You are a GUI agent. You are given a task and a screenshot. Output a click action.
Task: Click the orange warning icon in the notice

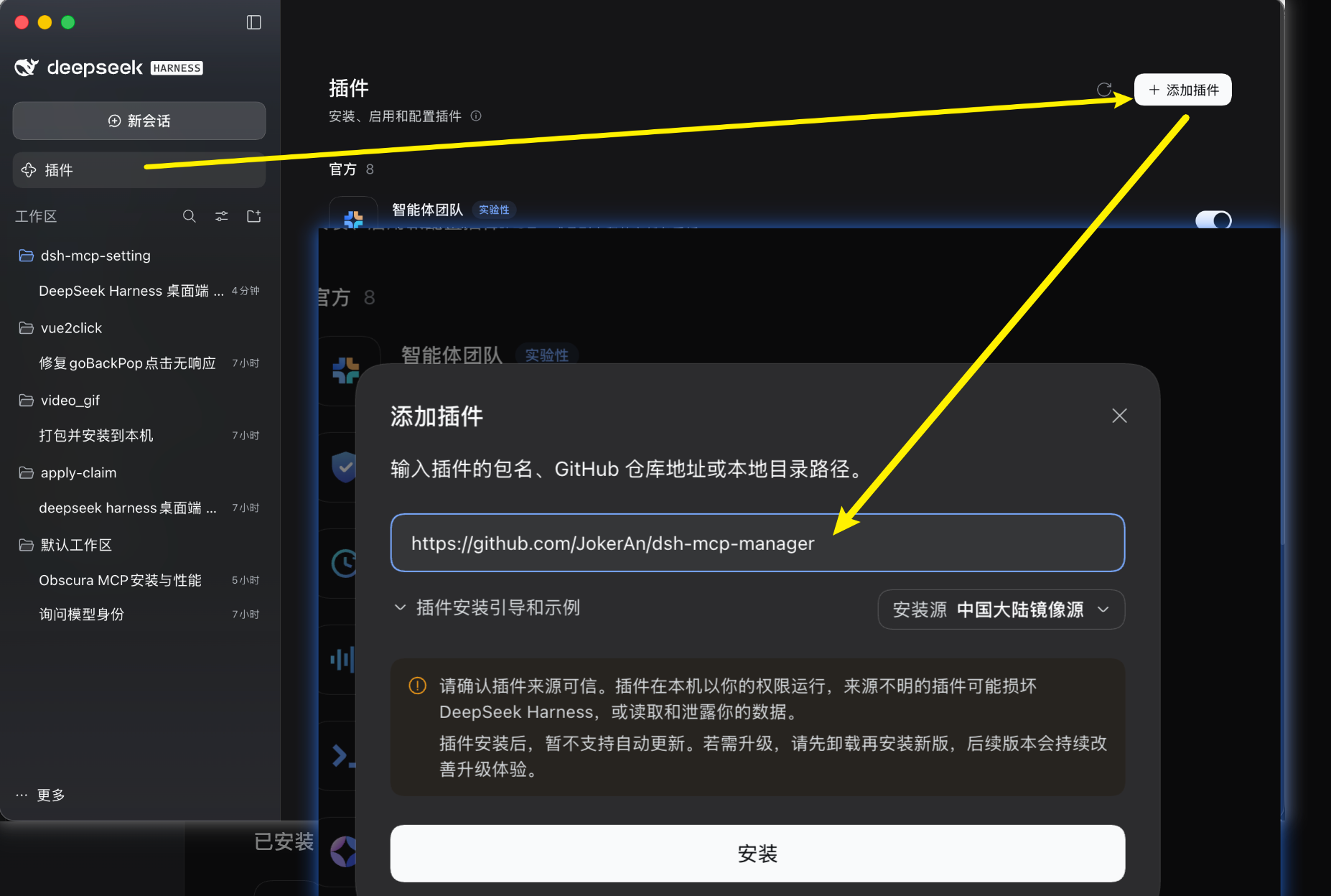(x=417, y=686)
